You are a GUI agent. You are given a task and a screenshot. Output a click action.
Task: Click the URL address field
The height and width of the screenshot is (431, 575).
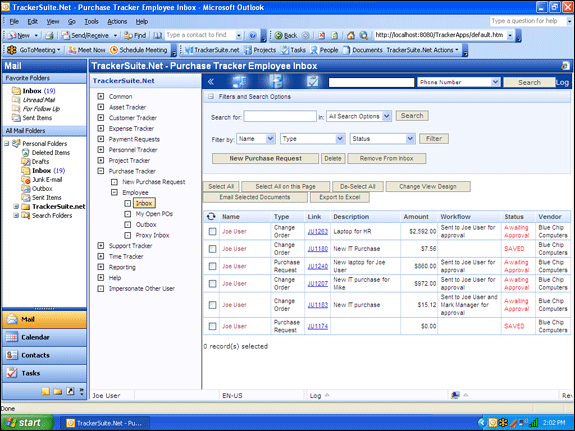(x=439, y=35)
